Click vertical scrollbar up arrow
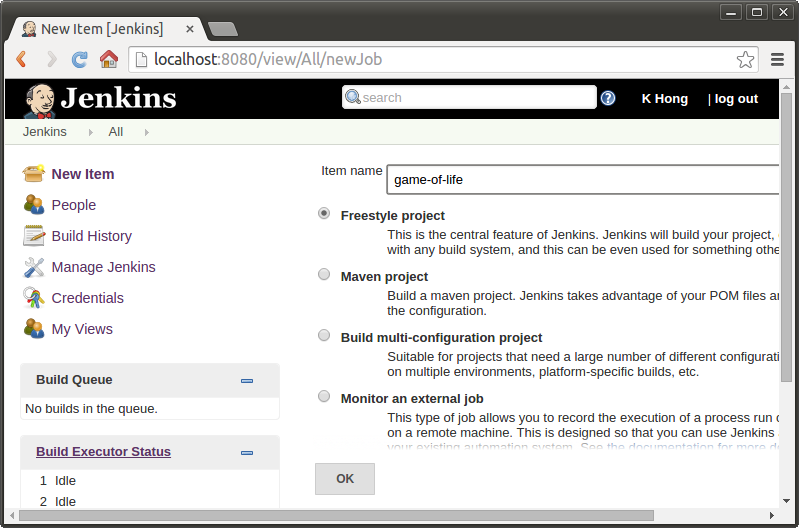 pos(786,87)
